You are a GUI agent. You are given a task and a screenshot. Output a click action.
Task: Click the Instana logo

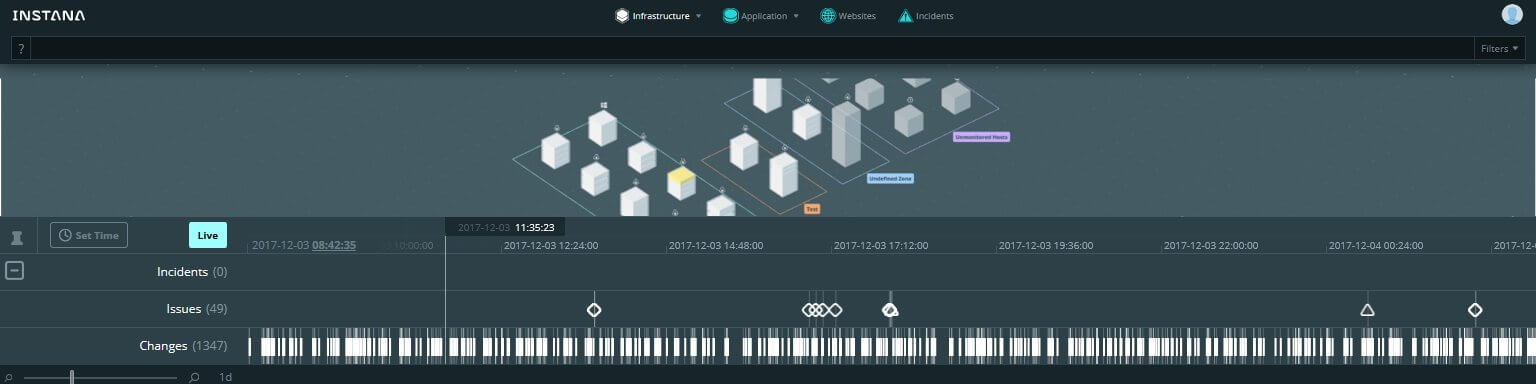coord(49,16)
